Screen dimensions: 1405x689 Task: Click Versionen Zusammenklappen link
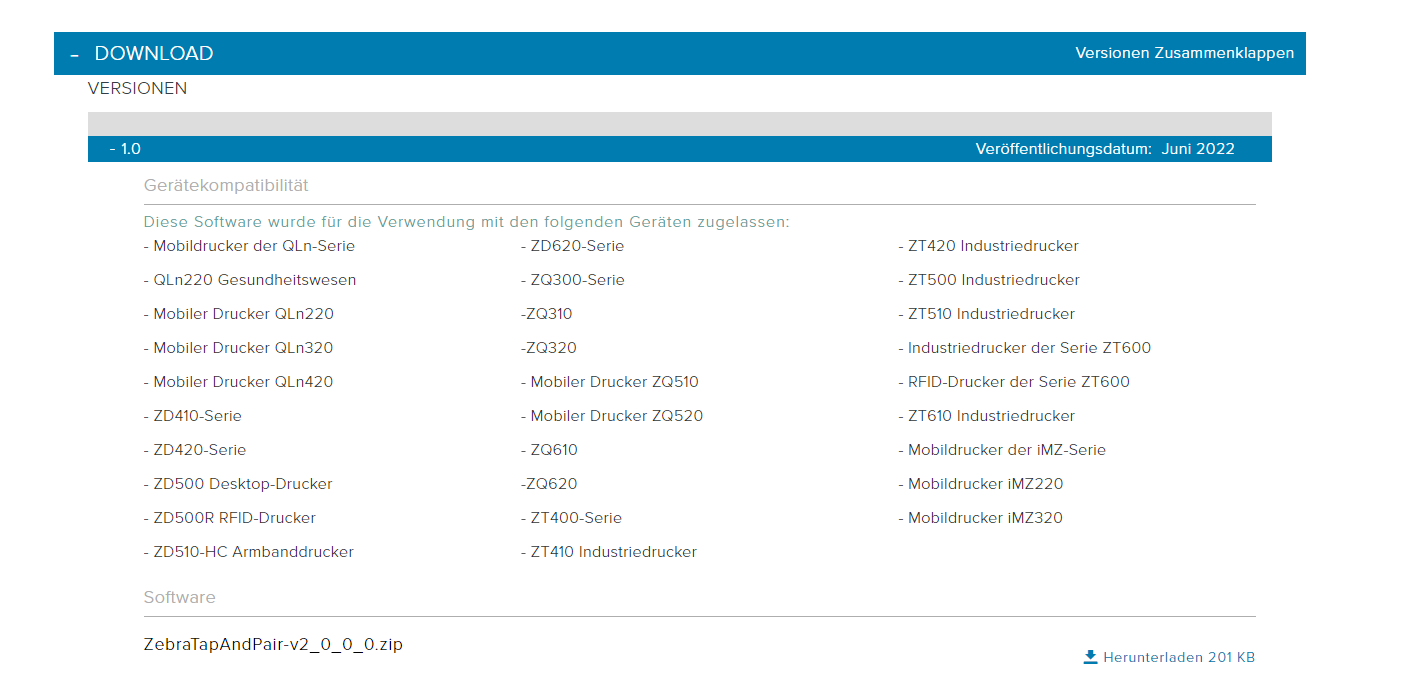(x=1184, y=53)
